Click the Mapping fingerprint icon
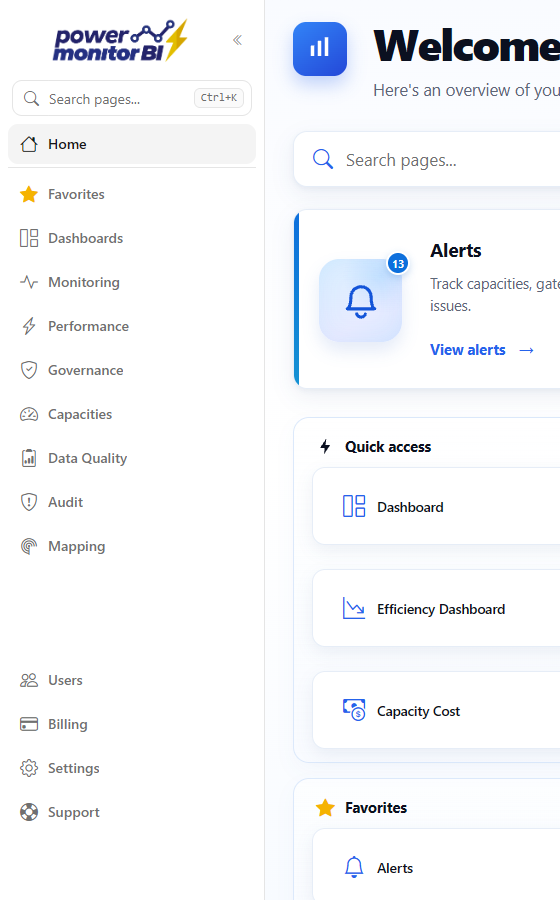 coord(29,546)
